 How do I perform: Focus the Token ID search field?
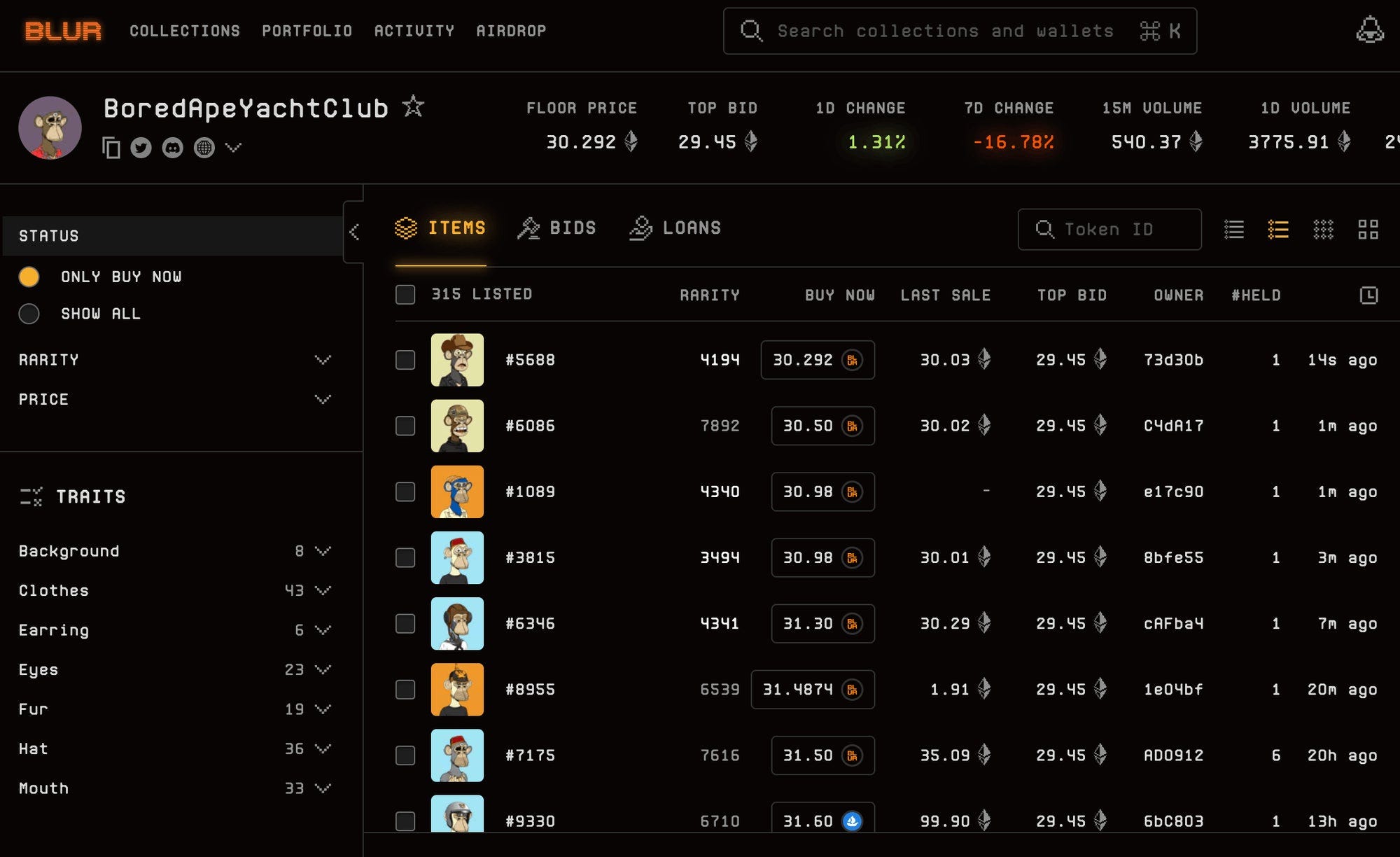click(1109, 229)
